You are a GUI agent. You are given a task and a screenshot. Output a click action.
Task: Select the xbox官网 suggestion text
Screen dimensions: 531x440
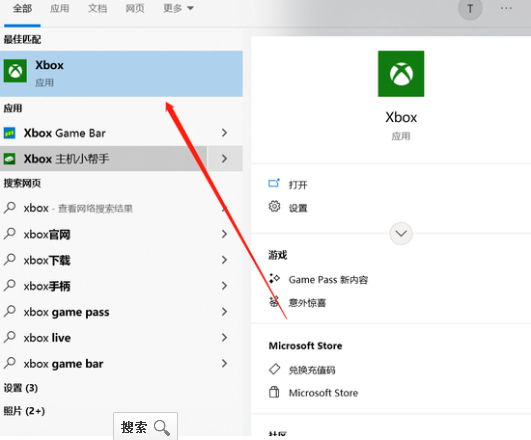[x=47, y=234]
